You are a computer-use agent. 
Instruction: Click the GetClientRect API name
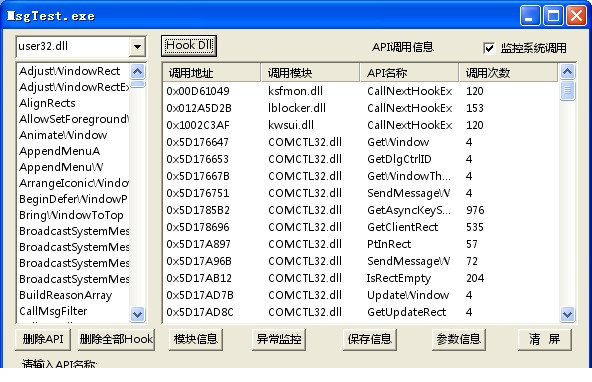(402, 227)
